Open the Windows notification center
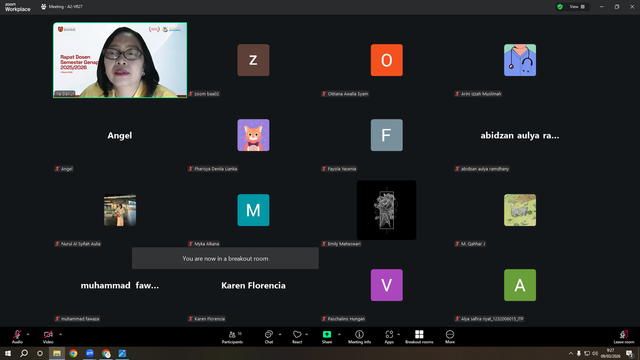 pyautogui.click(x=629, y=353)
